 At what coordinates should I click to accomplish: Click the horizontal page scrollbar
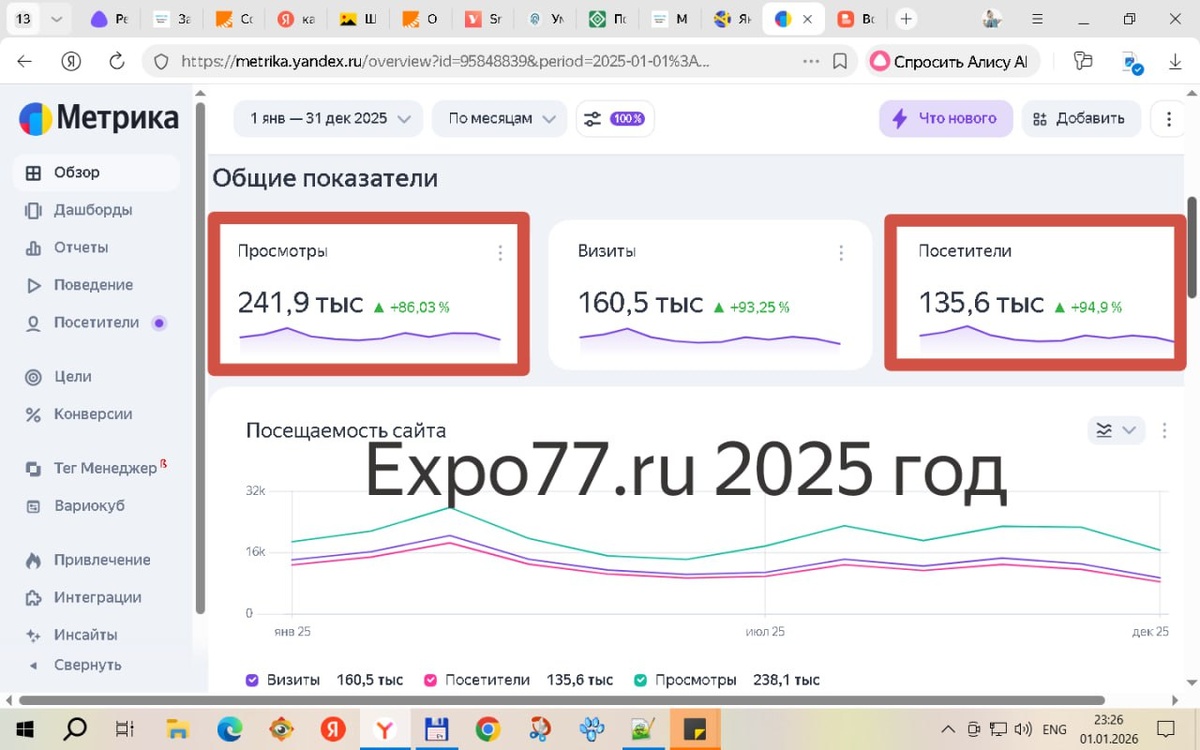(x=562, y=700)
